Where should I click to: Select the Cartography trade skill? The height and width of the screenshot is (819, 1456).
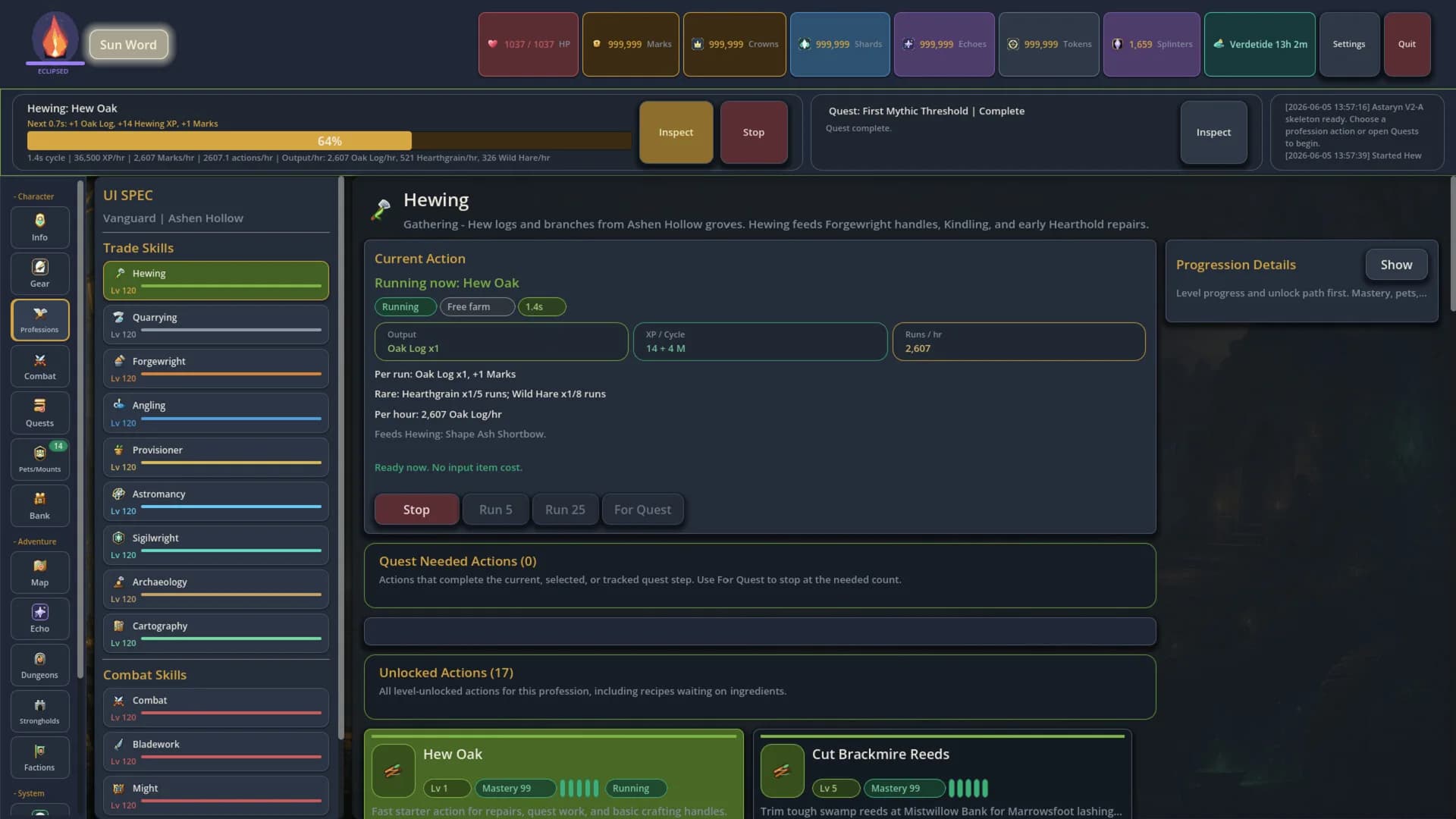(x=216, y=633)
